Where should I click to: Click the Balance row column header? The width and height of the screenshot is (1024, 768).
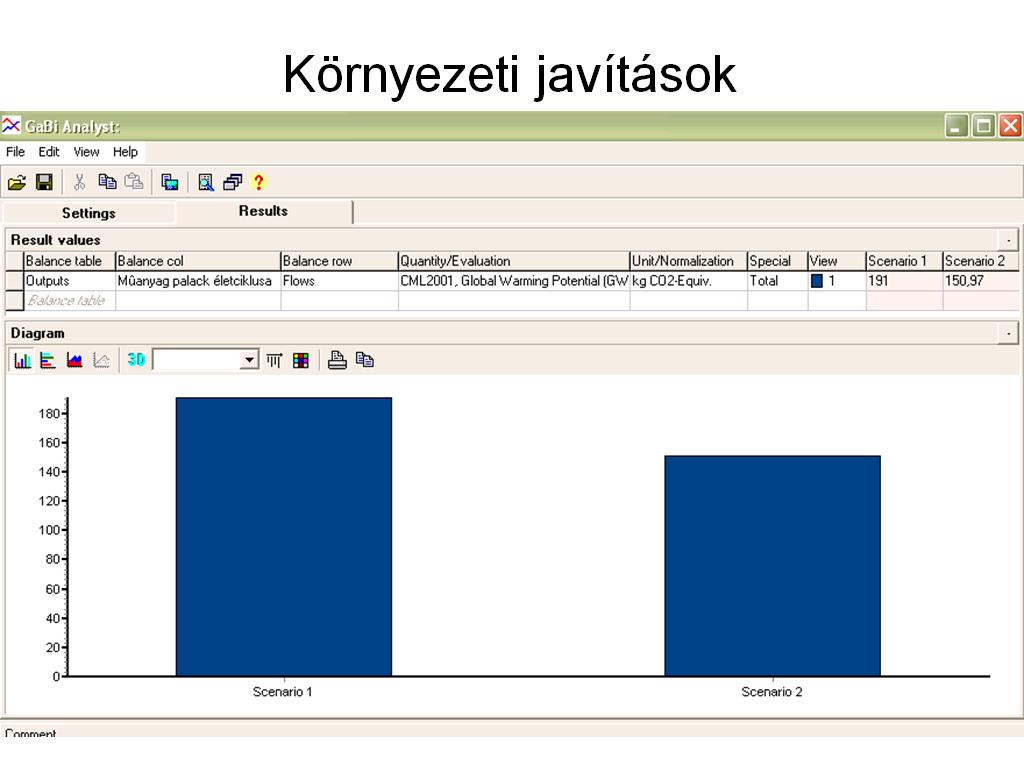[340, 261]
